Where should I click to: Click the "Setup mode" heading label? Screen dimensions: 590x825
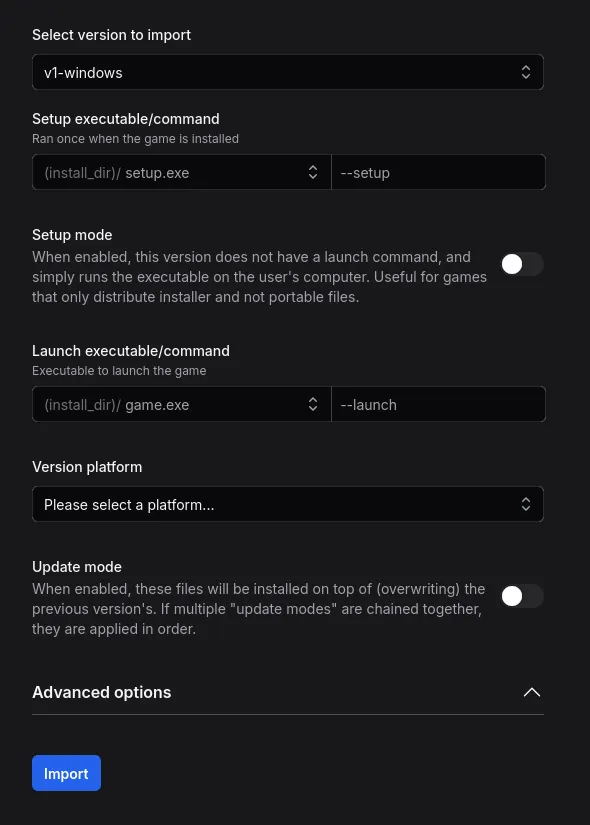72,235
